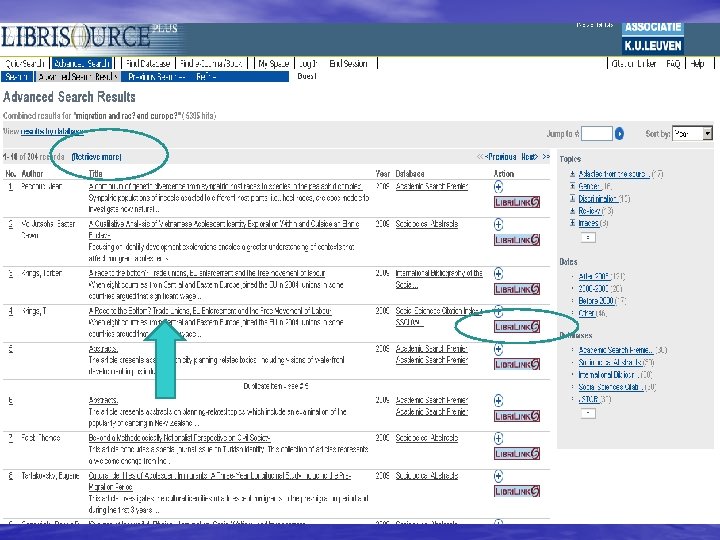Open the Help link in header
The width and height of the screenshot is (720, 540).
[698, 63]
